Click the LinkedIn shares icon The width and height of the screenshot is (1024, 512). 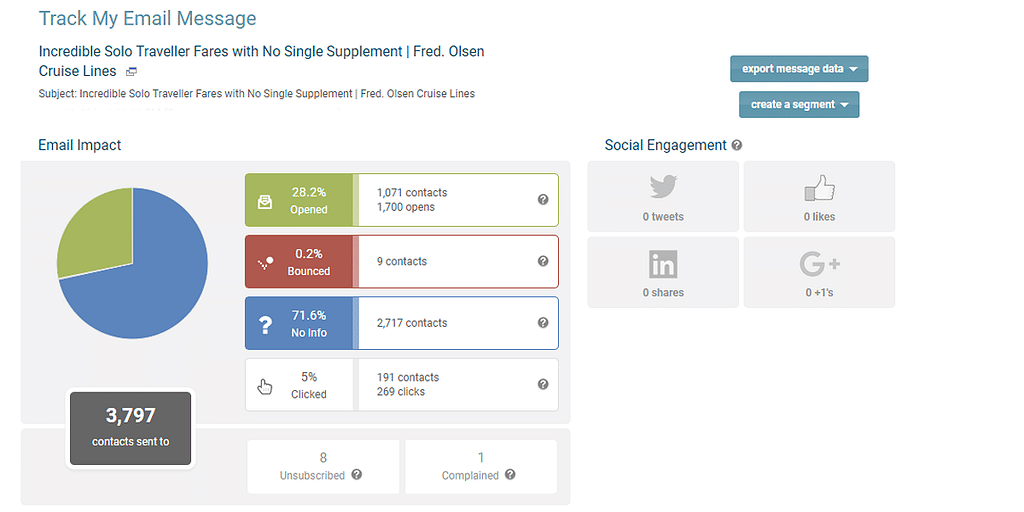663,264
